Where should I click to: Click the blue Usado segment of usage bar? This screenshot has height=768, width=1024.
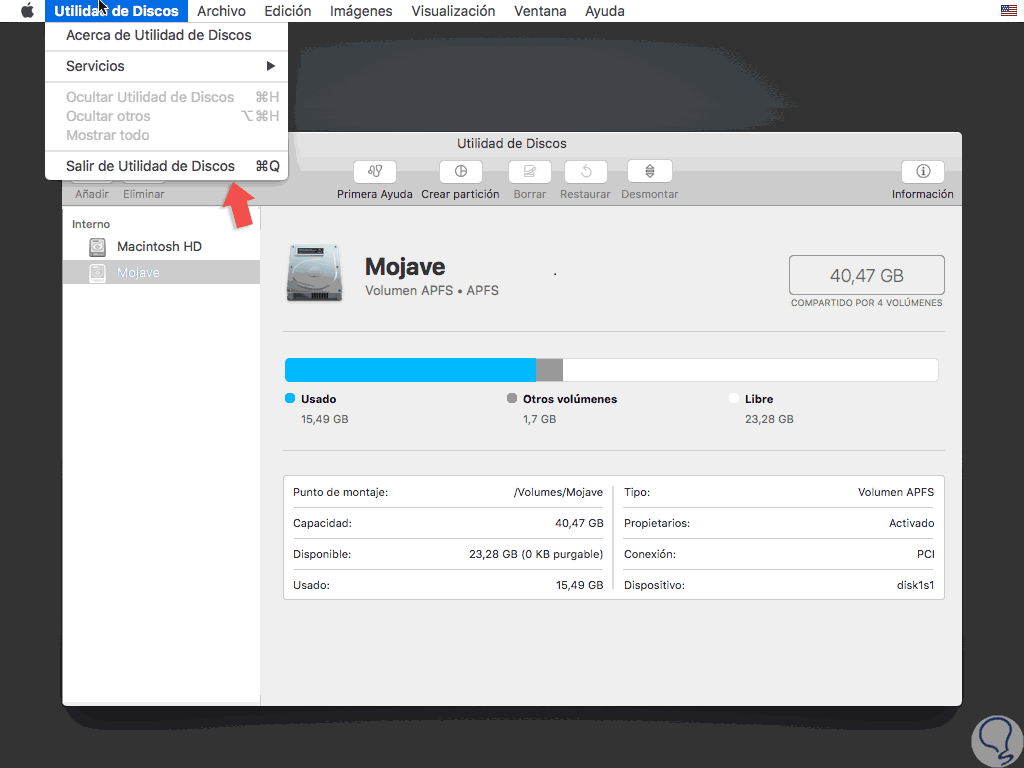pos(410,370)
